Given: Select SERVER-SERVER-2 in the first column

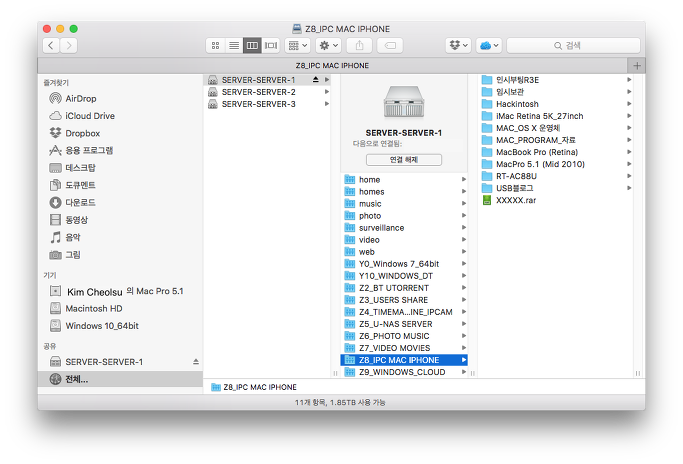Looking at the screenshot, I should 267,92.
